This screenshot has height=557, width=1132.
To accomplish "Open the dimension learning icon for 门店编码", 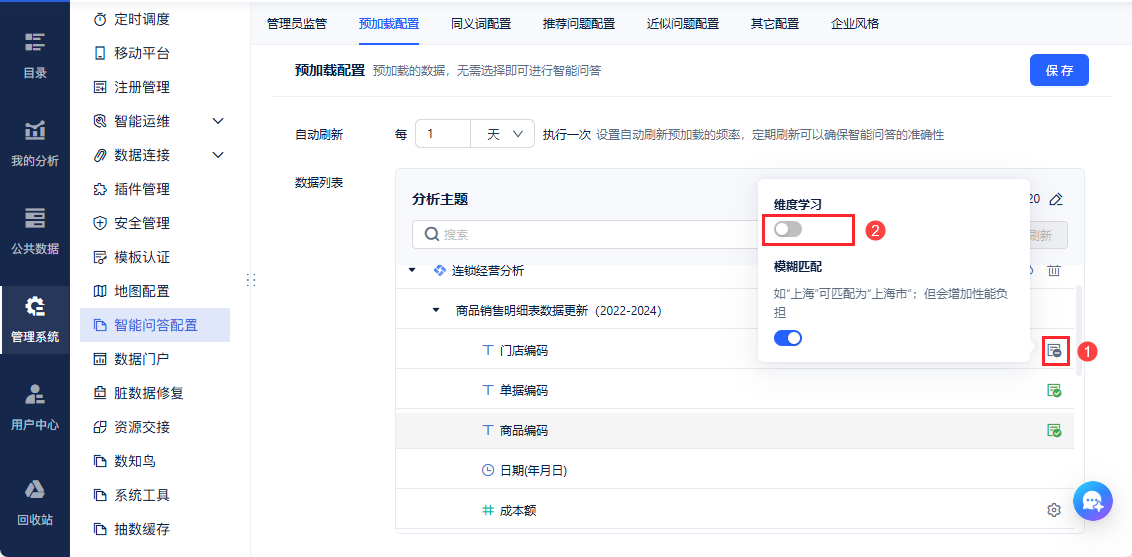I will tap(1054, 351).
